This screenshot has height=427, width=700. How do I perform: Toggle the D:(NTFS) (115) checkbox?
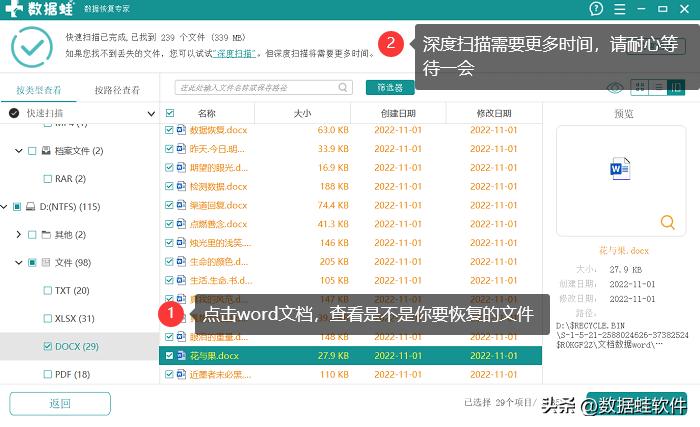17,206
